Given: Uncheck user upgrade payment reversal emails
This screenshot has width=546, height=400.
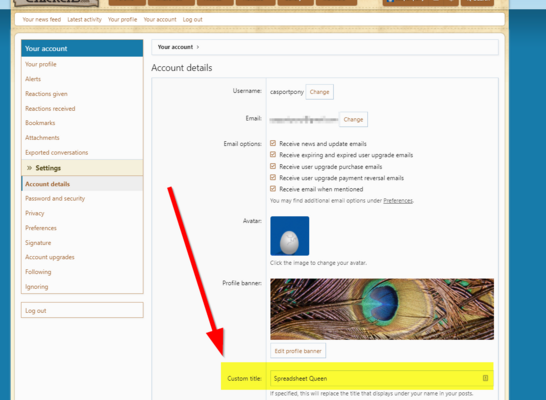Looking at the screenshot, I should click(x=273, y=178).
